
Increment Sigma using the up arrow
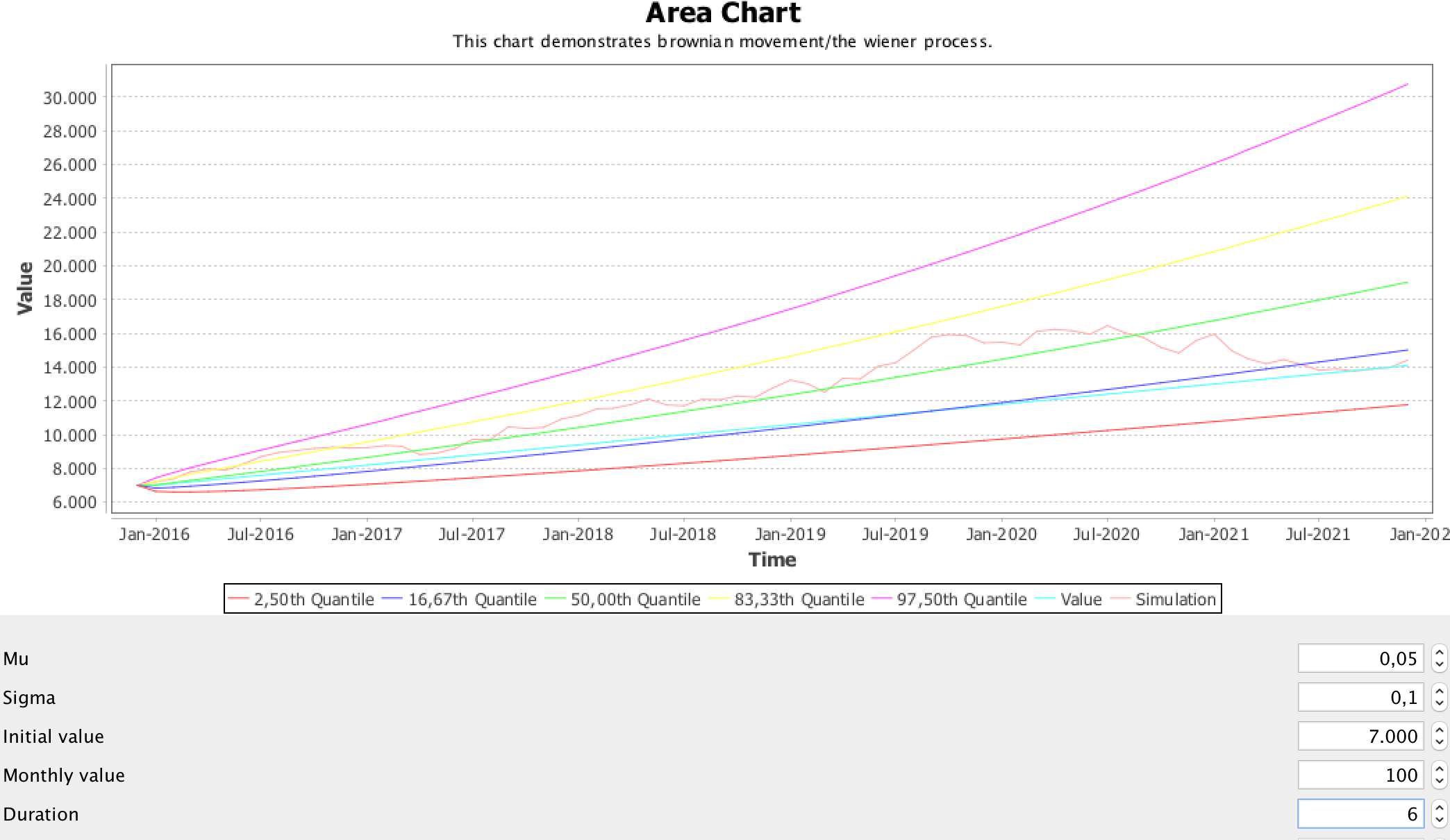point(1439,691)
